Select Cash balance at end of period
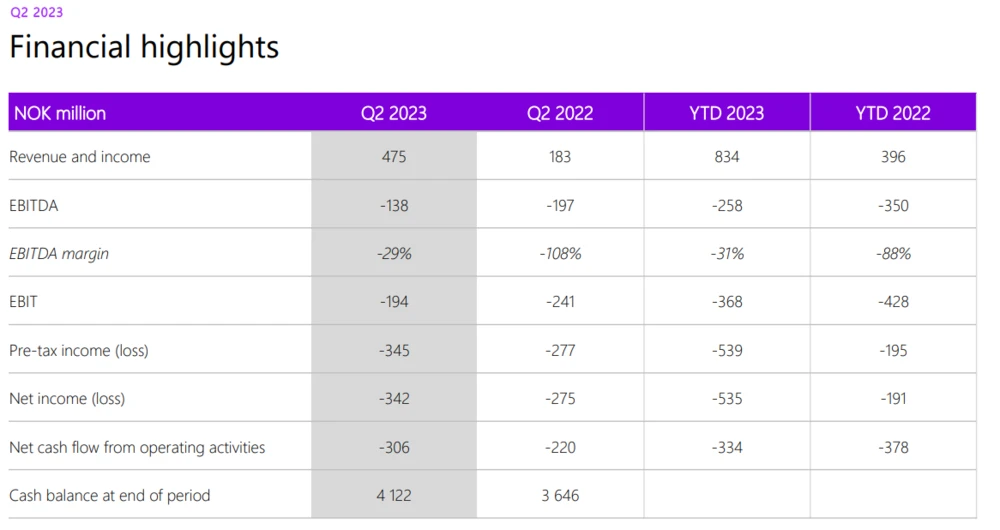 pyautogui.click(x=110, y=496)
